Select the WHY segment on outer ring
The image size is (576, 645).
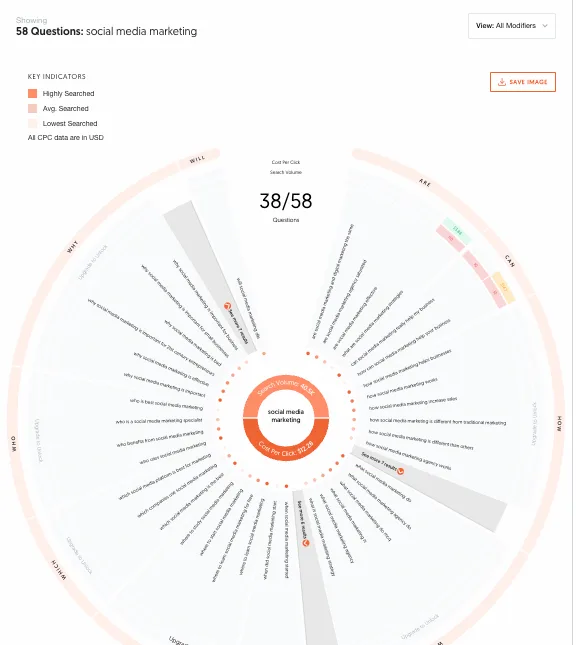(72, 247)
